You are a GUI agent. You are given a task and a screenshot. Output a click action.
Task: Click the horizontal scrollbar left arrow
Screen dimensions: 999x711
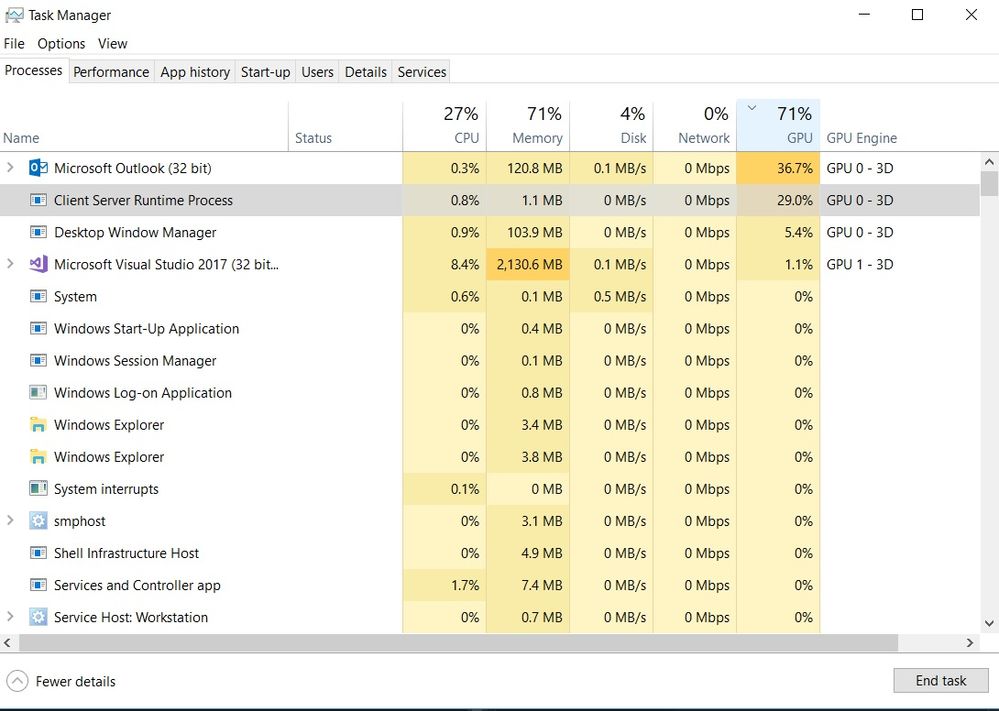click(7, 643)
